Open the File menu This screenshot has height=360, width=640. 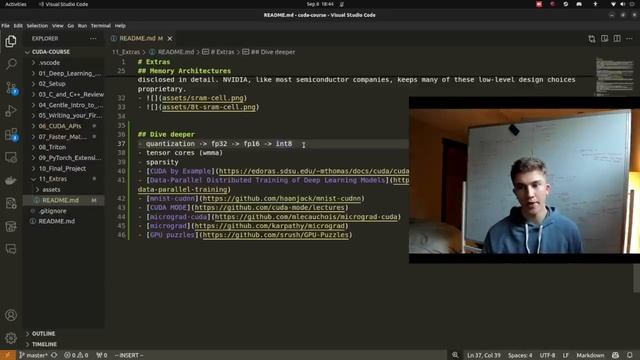click(5, 26)
